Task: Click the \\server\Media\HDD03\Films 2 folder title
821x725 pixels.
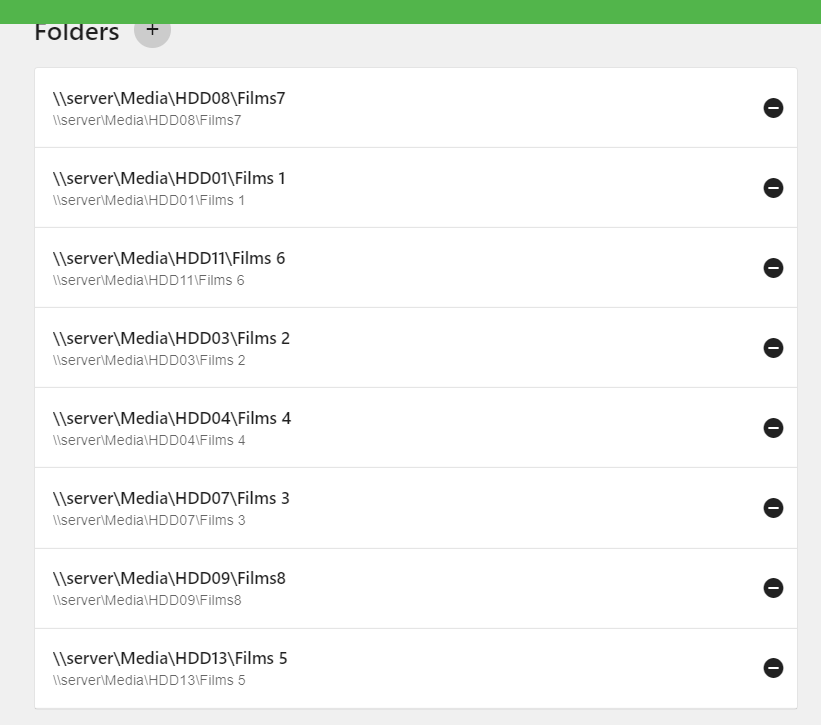Action: click(171, 338)
